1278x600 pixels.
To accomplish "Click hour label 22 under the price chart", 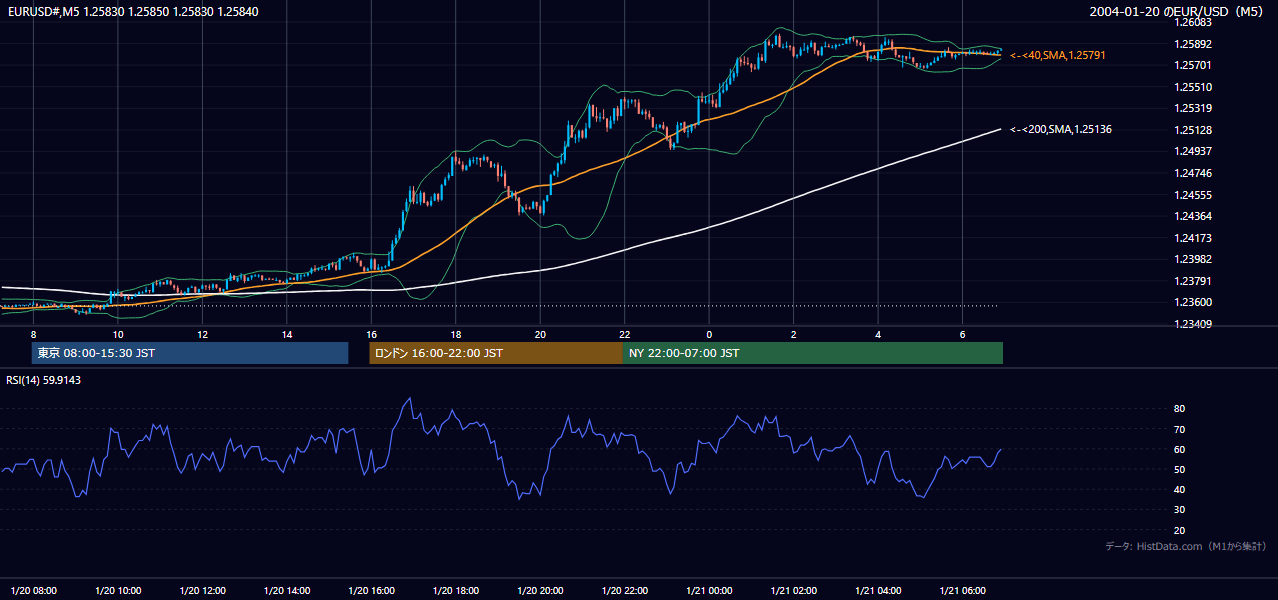I will tap(624, 334).
